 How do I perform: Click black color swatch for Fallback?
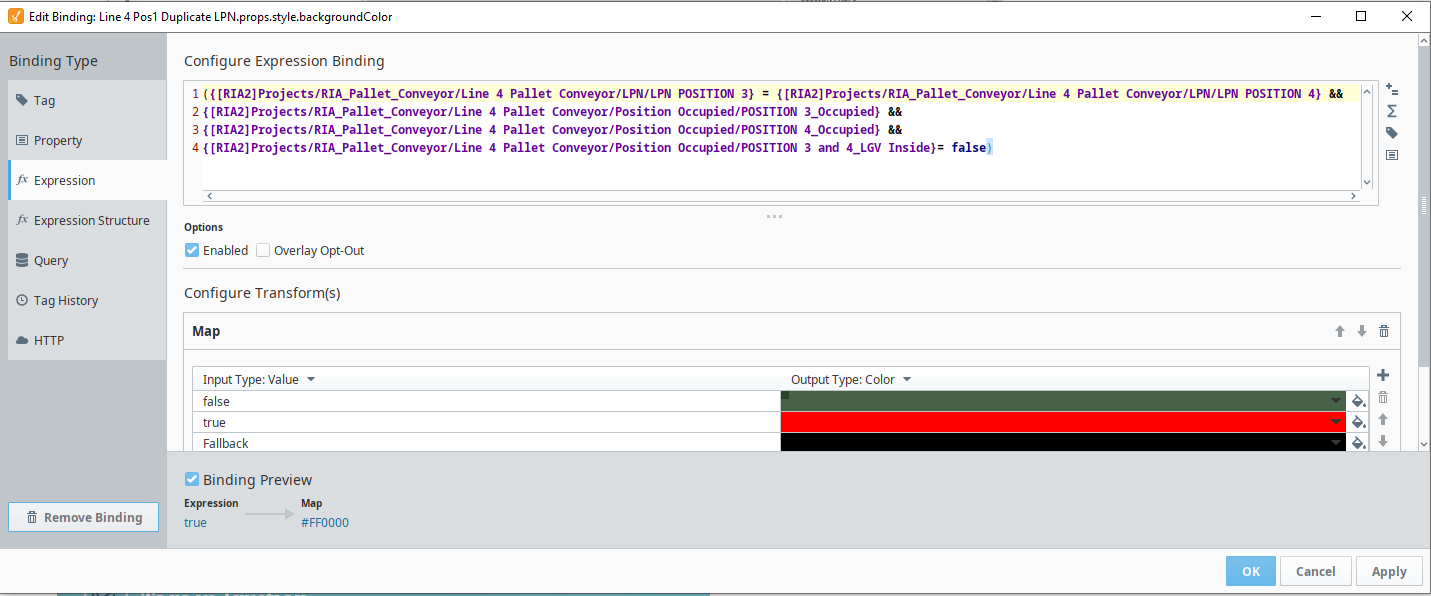point(1062,443)
